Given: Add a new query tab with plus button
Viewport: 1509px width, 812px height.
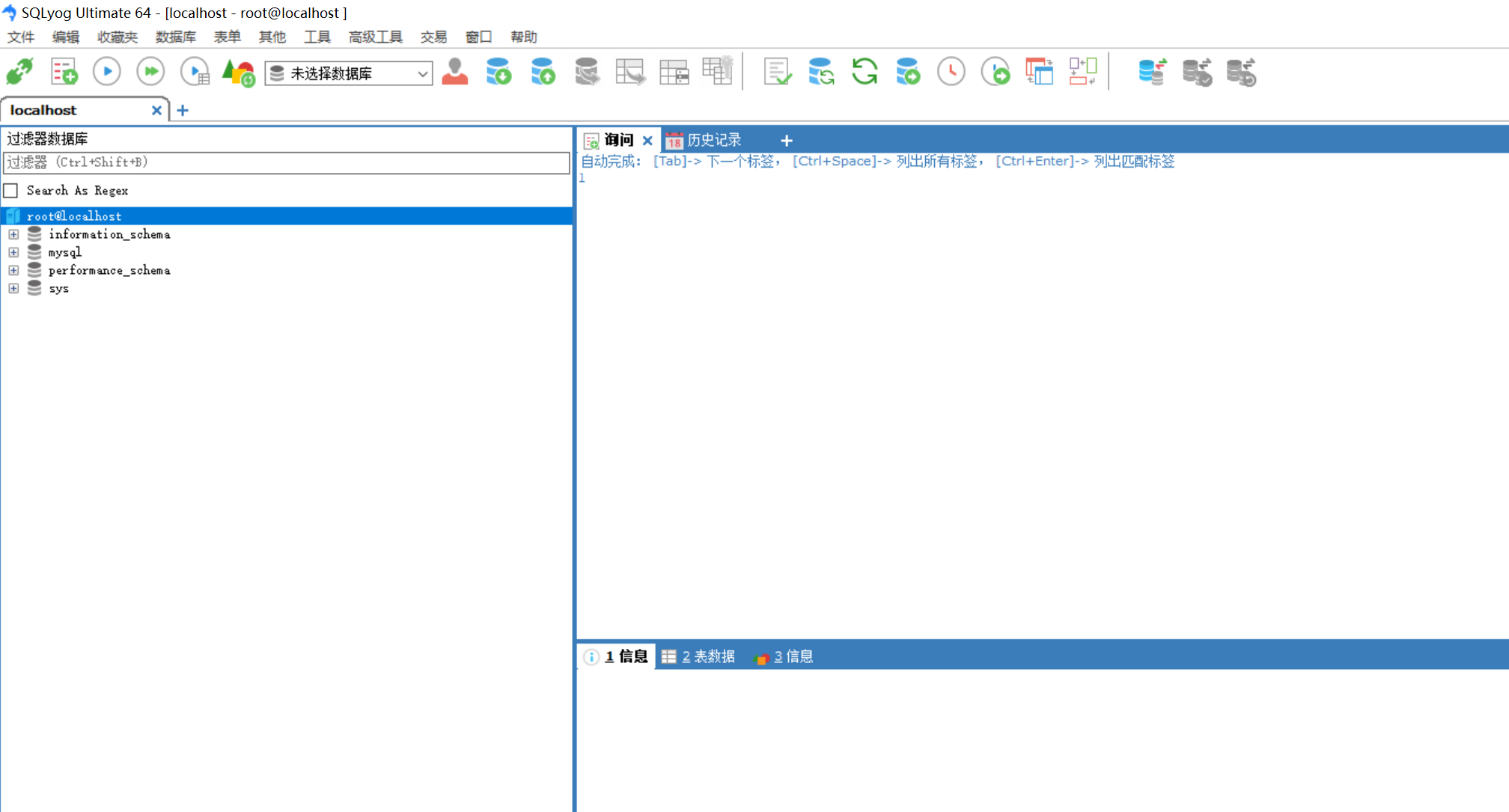Looking at the screenshot, I should [787, 141].
